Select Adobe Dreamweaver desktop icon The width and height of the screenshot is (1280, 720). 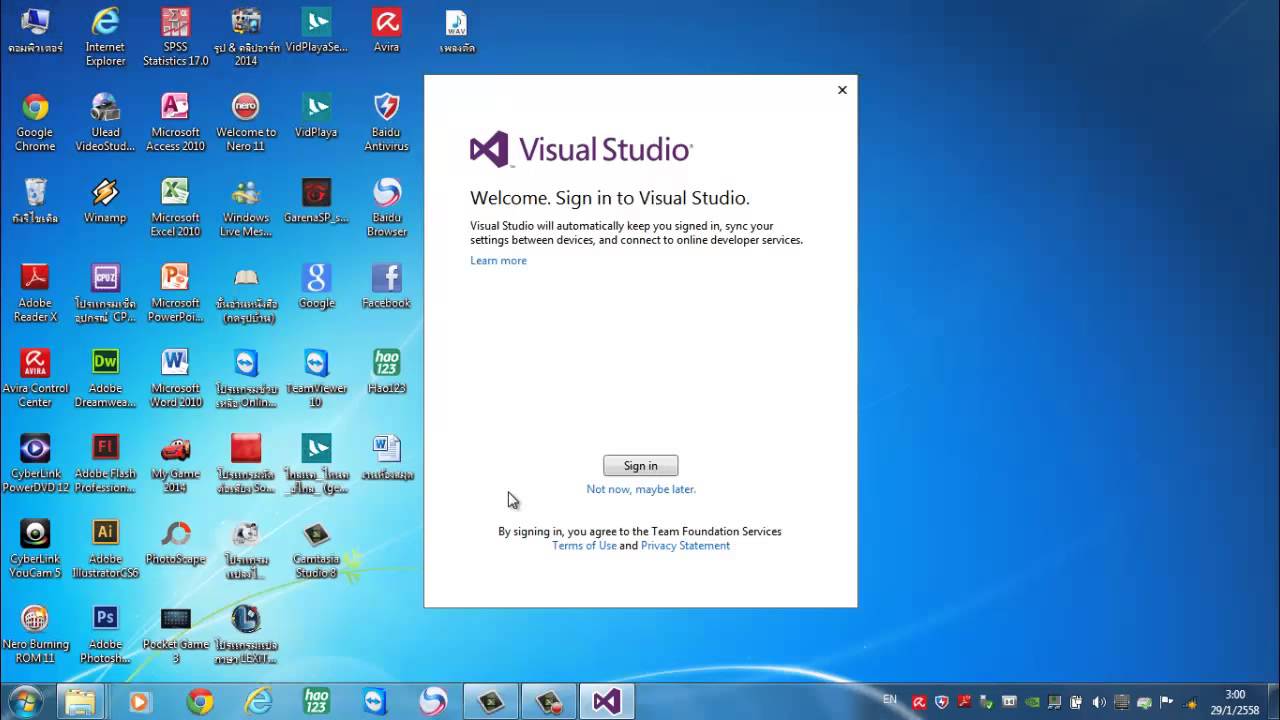point(105,378)
